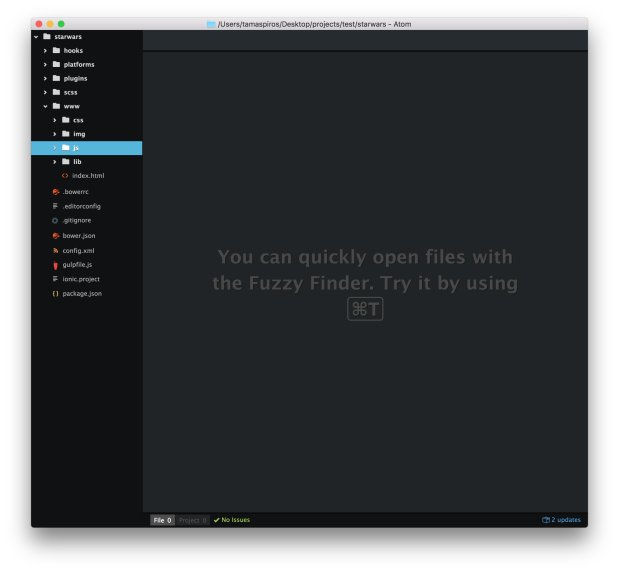Collapse the starwars root folder chevron
The width and height of the screenshot is (619, 572).
[36, 37]
